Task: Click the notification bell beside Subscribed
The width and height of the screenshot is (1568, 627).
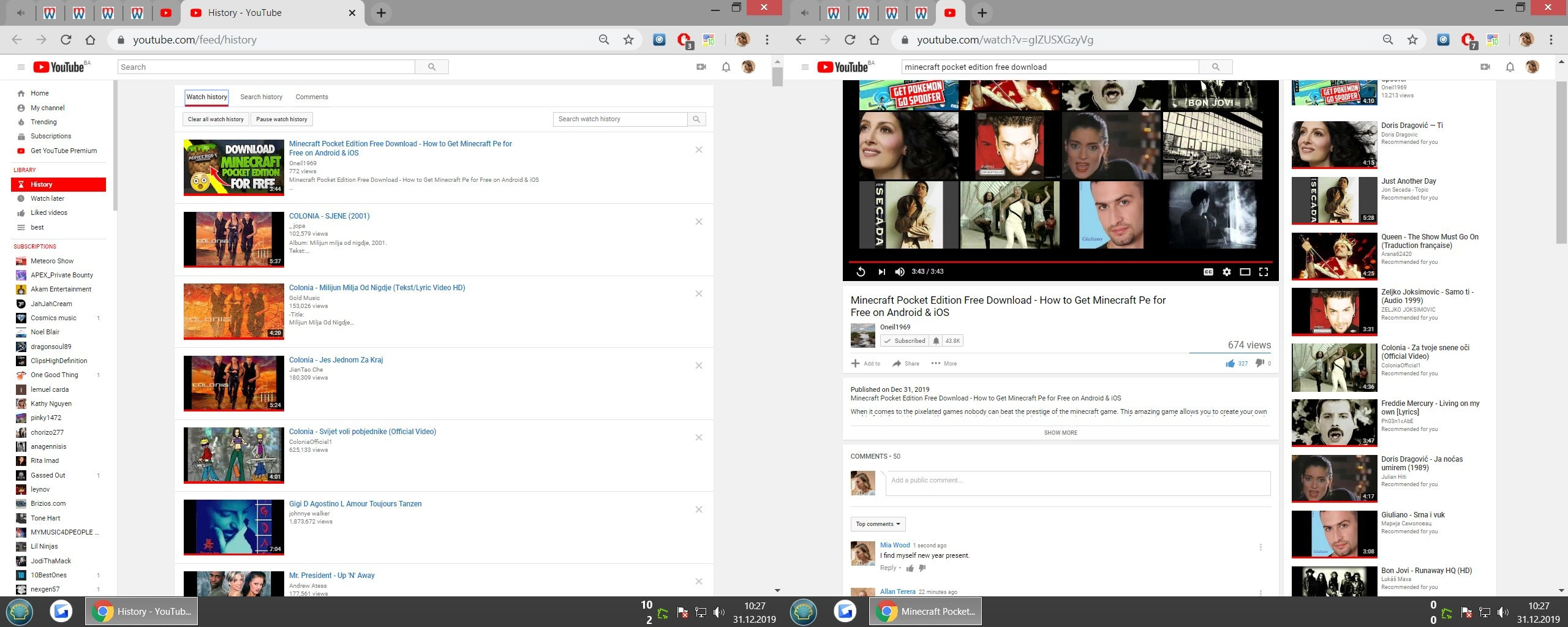Action: pos(936,341)
